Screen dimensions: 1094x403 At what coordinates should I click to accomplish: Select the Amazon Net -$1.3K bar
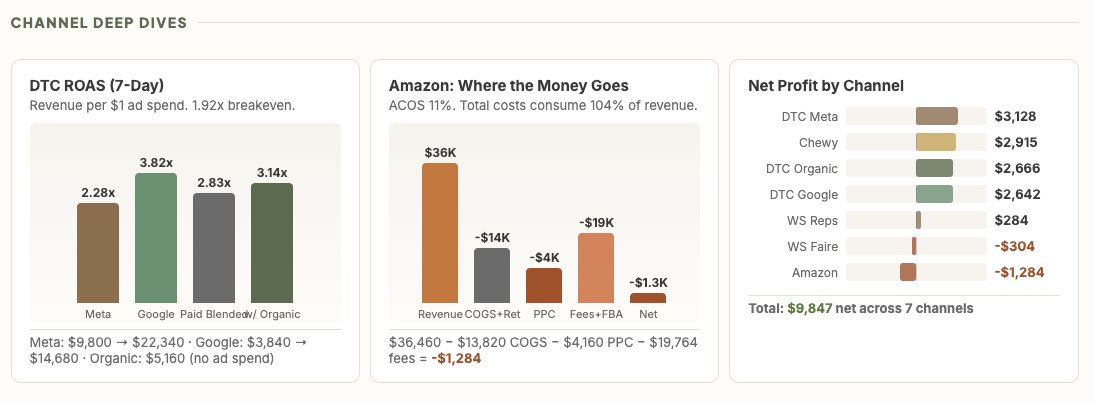tap(648, 298)
